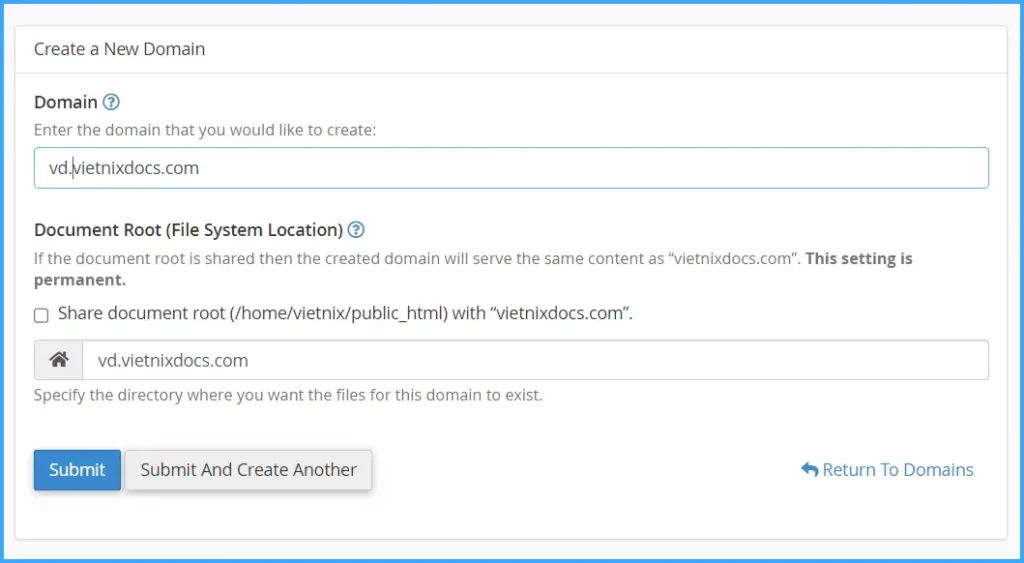This screenshot has width=1024, height=563.
Task: Place cursor at end of vd.vietnixdocs.com in Domain field
Action: pyautogui.click(x=200, y=168)
